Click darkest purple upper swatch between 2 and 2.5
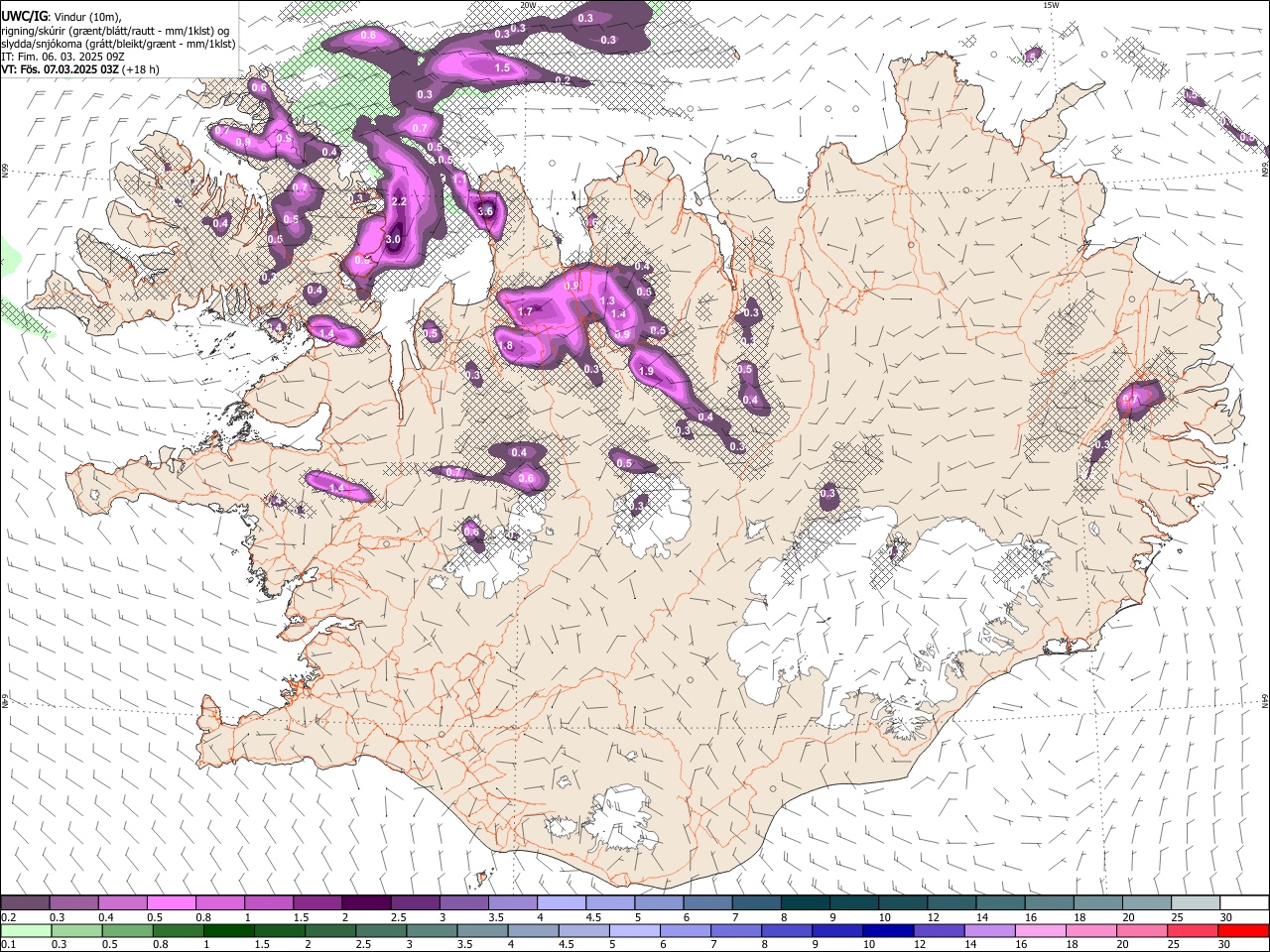1270x952 pixels. pos(366,903)
